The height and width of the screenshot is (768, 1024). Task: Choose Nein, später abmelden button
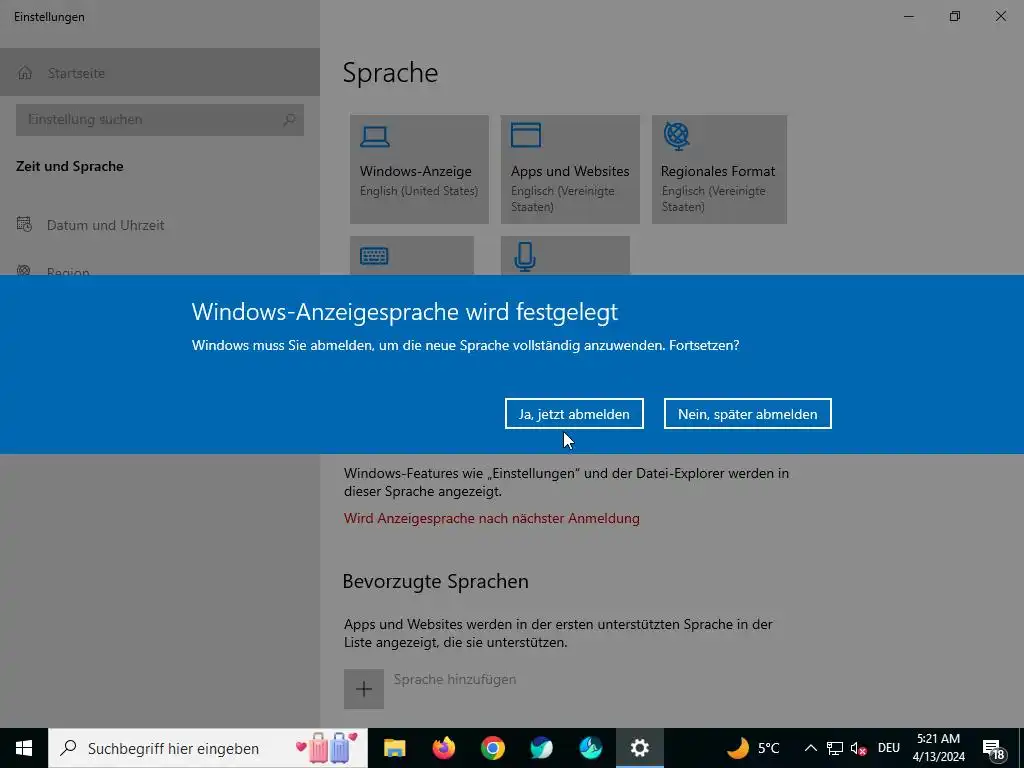[747, 413]
